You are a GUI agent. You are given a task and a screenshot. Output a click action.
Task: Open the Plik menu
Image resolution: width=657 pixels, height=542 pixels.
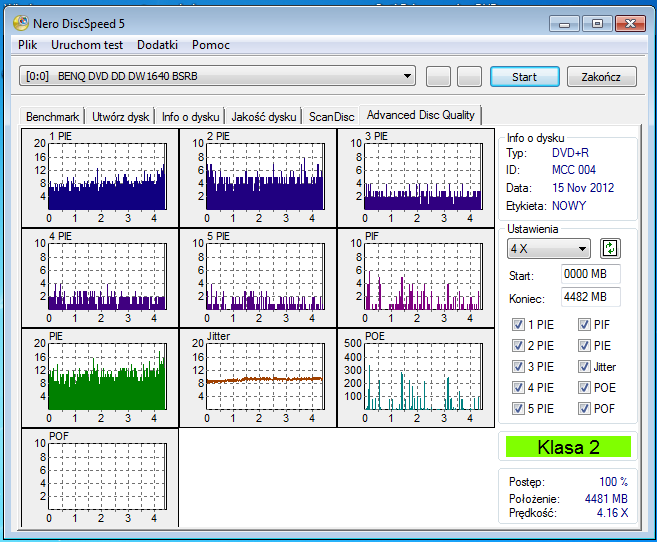coord(28,45)
